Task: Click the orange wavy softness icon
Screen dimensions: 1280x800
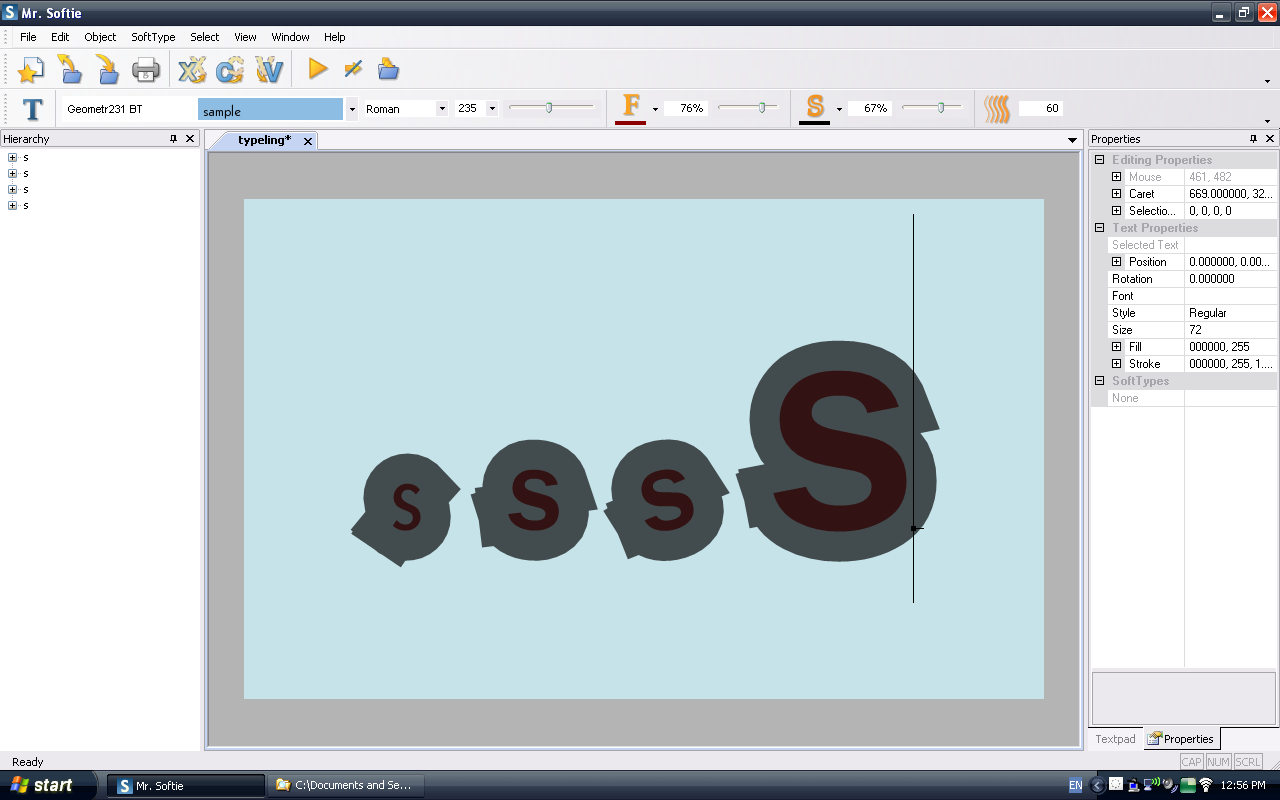Action: click(997, 109)
